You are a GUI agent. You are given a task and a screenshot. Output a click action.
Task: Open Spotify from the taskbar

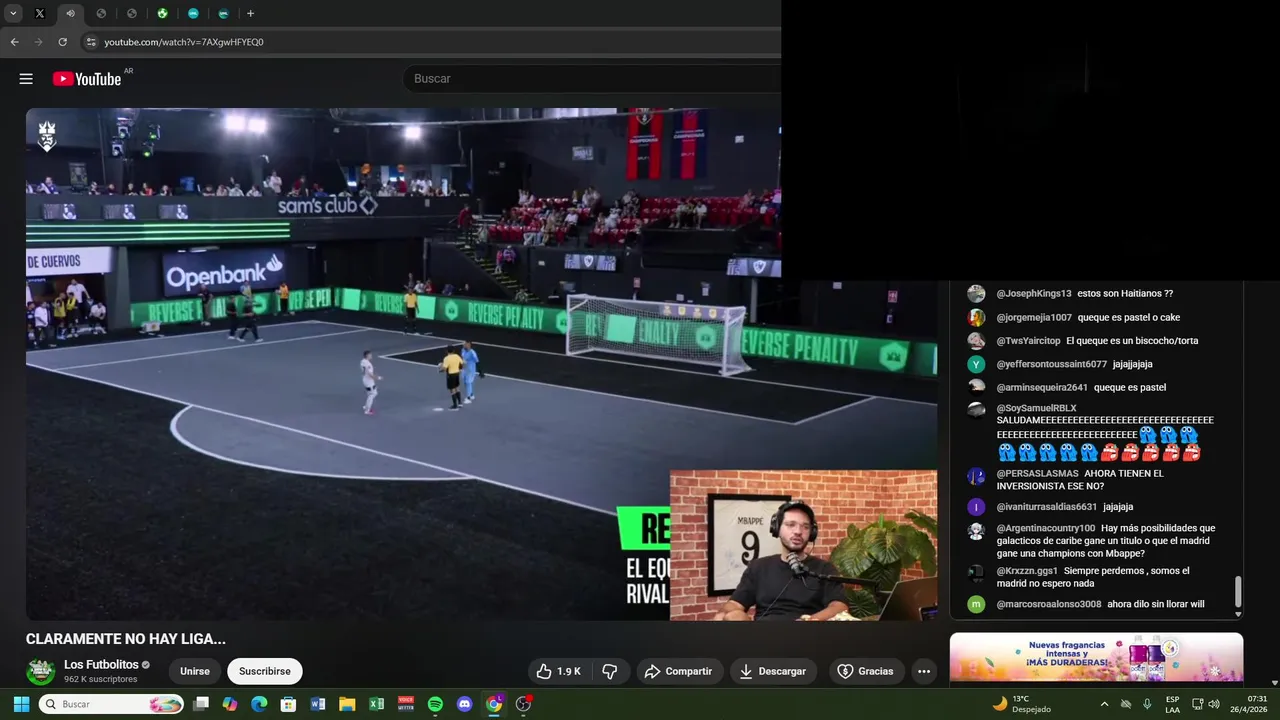(x=435, y=704)
